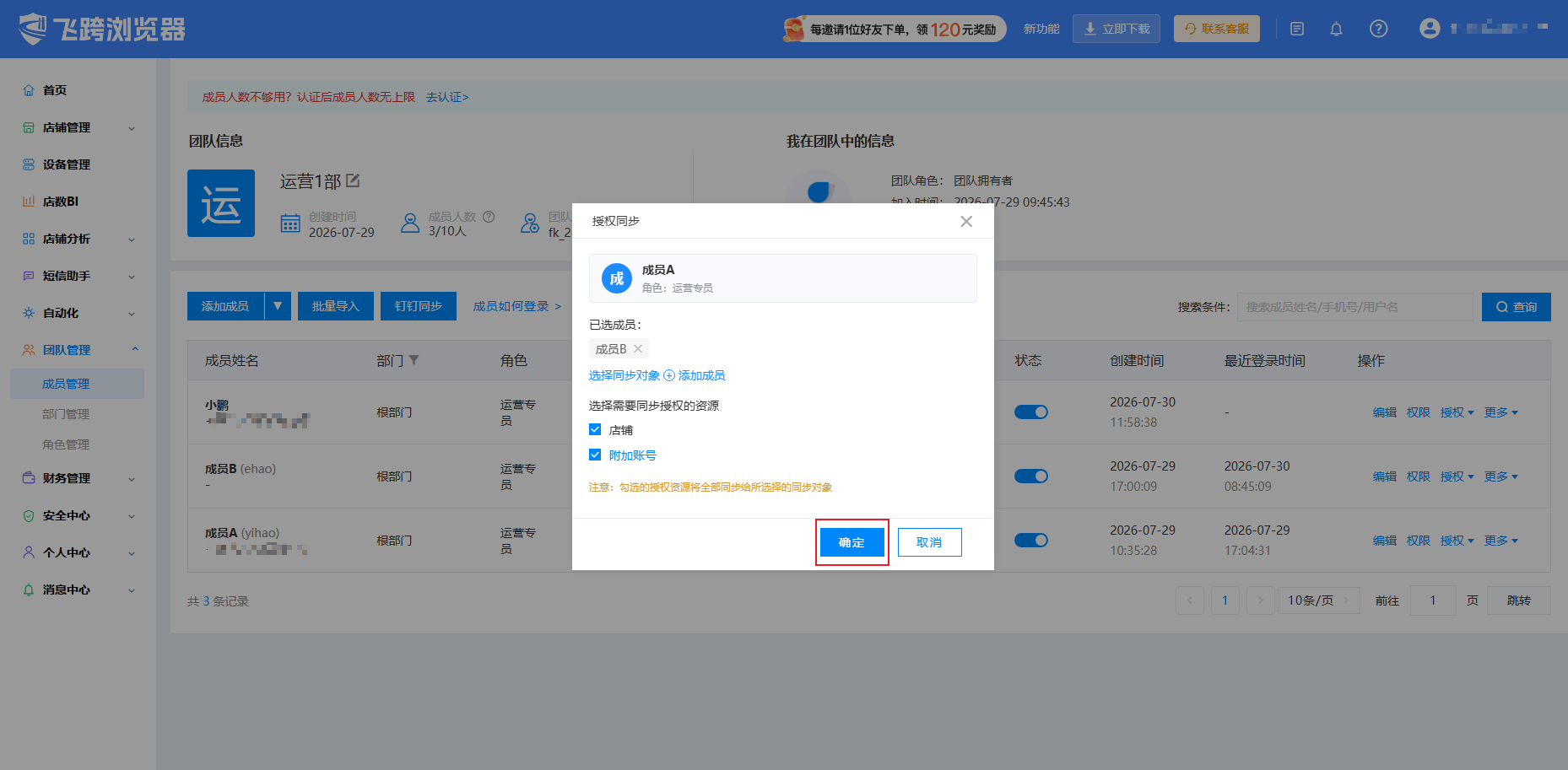Viewport: 1568px width, 770px height.
Task: Expand the 店铺分析 menu chevron
Action: [132, 240]
